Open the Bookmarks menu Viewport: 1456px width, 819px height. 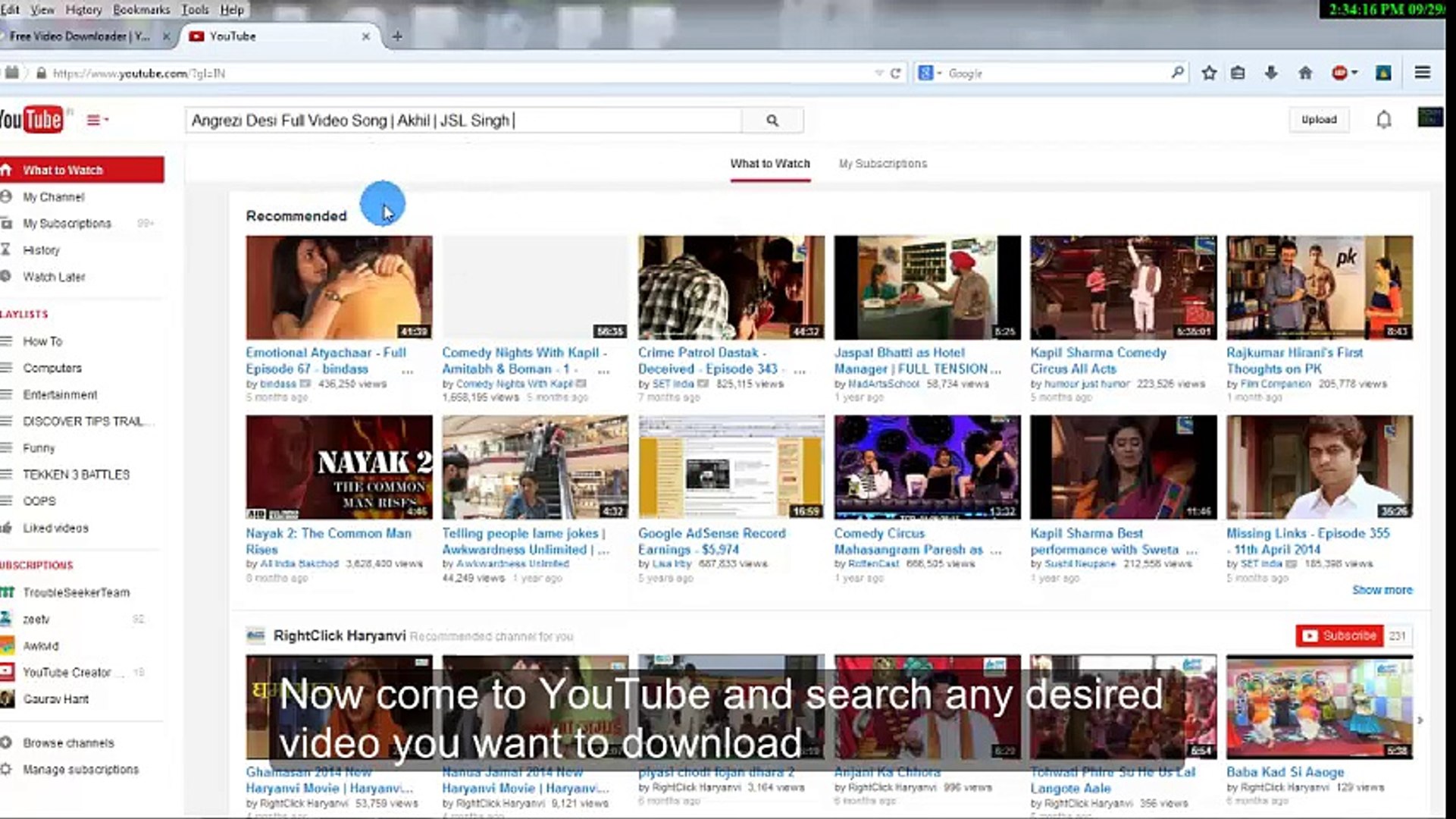[139, 10]
